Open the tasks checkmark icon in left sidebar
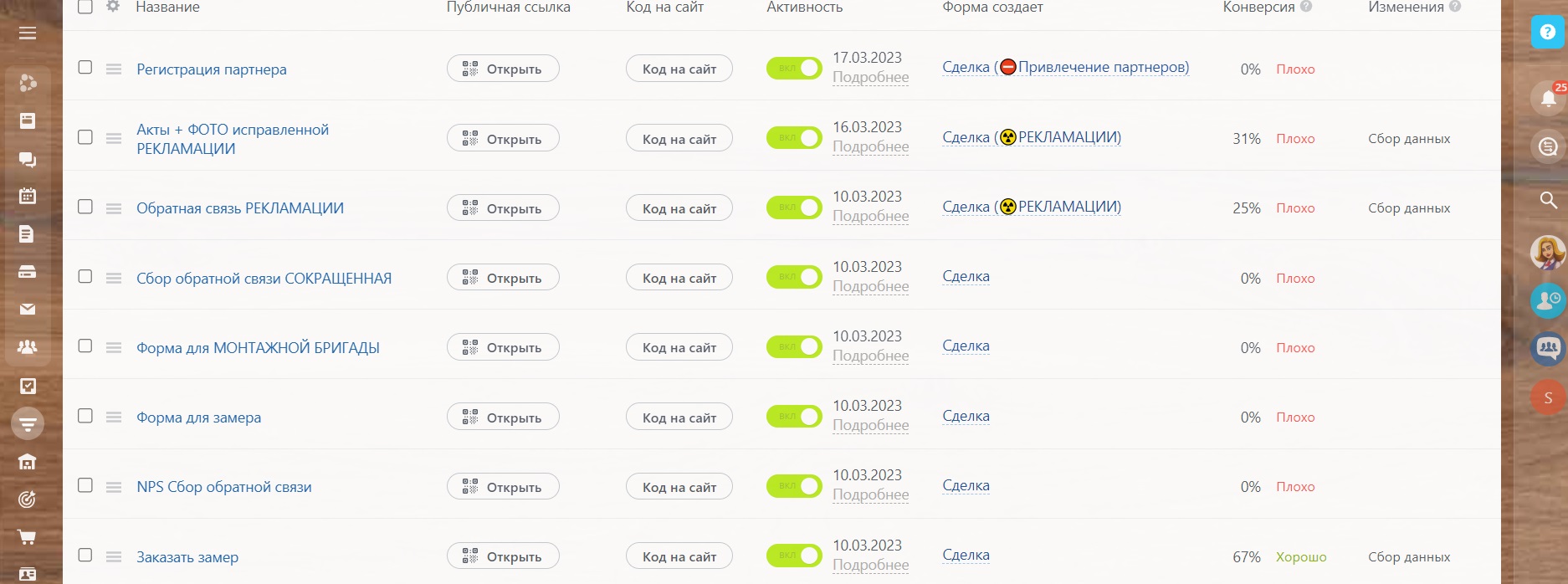Image resolution: width=1568 pixels, height=584 pixels. coord(28,386)
